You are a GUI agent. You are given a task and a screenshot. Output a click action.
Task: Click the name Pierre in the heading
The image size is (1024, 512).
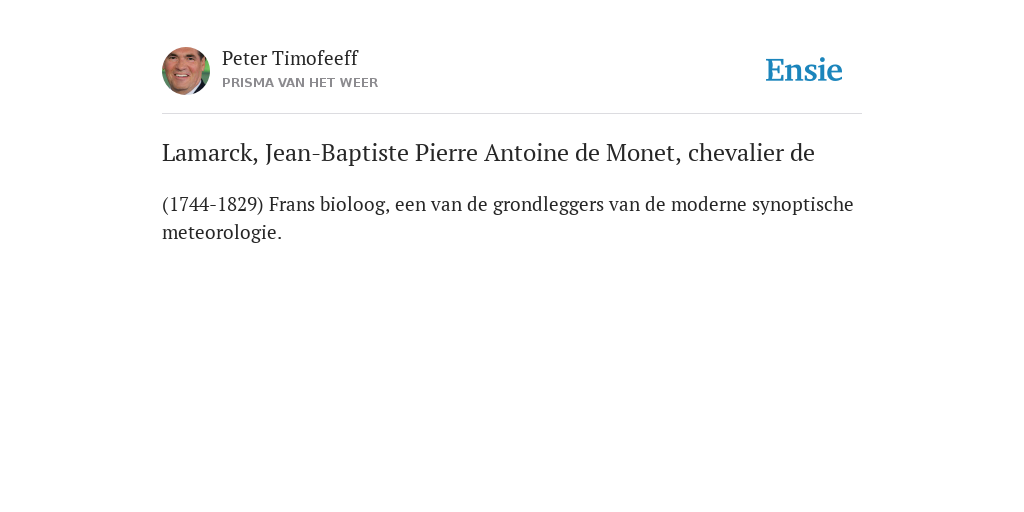tap(446, 153)
